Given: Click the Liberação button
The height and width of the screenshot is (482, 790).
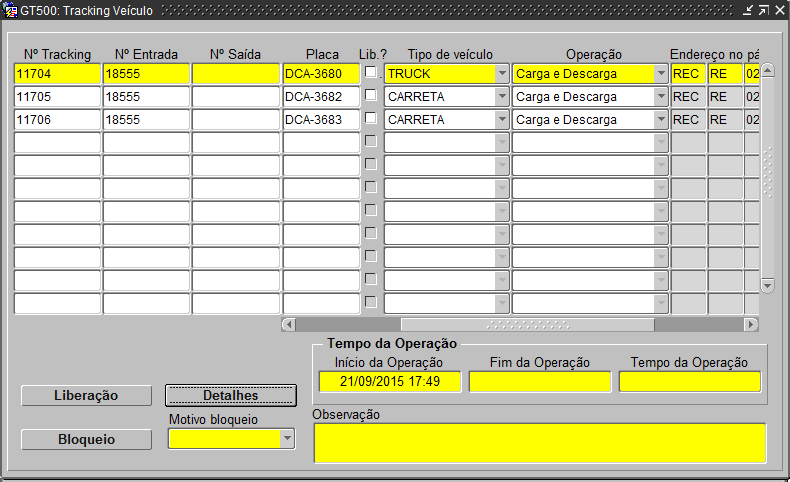Looking at the screenshot, I should [86, 395].
